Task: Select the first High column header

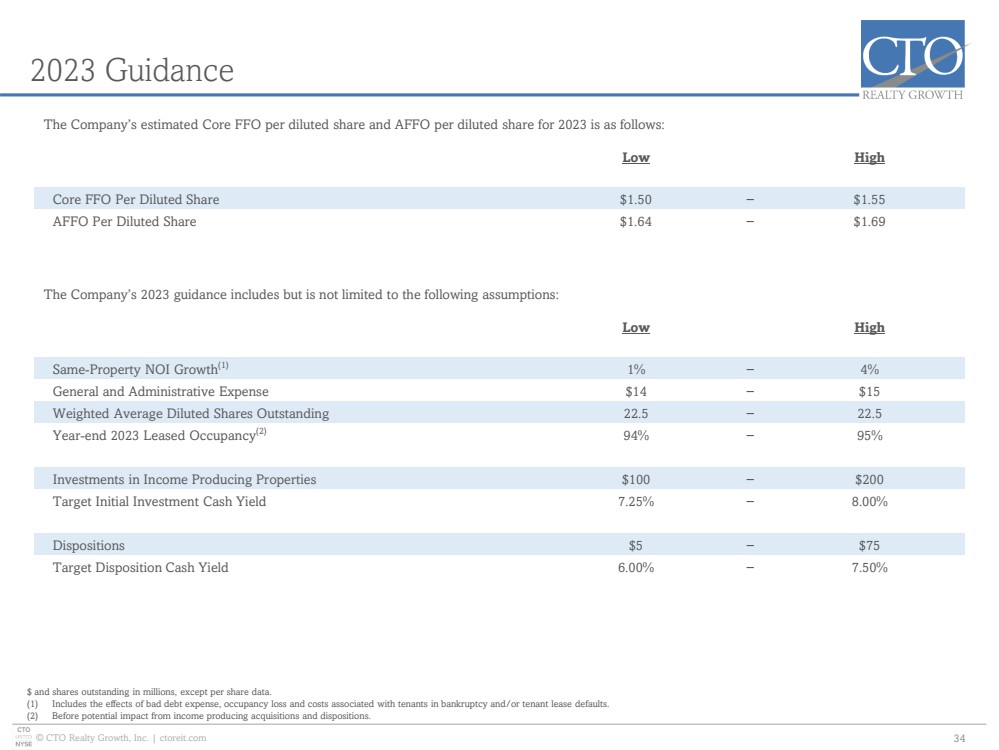Action: coord(869,157)
